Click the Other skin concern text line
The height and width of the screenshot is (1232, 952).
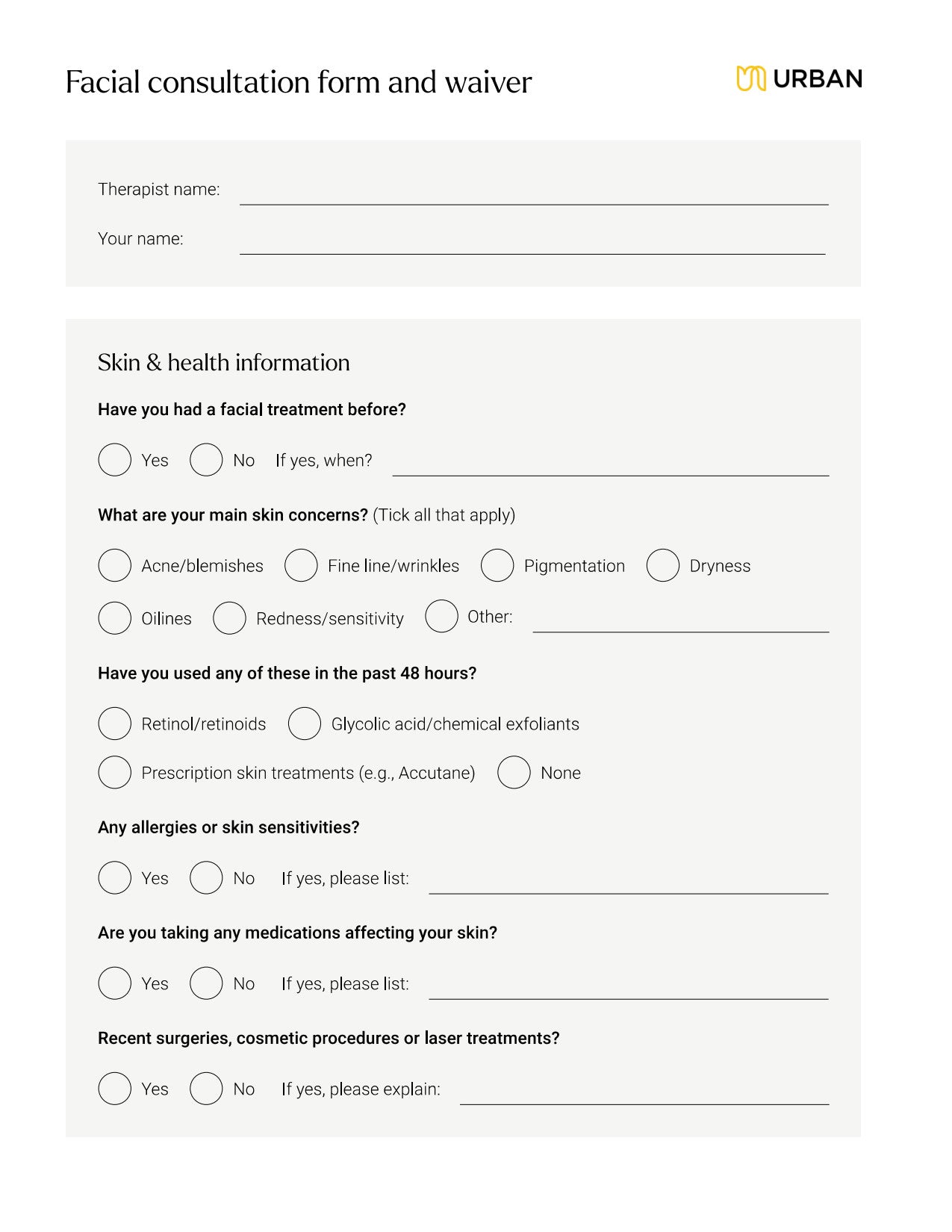tap(680, 620)
